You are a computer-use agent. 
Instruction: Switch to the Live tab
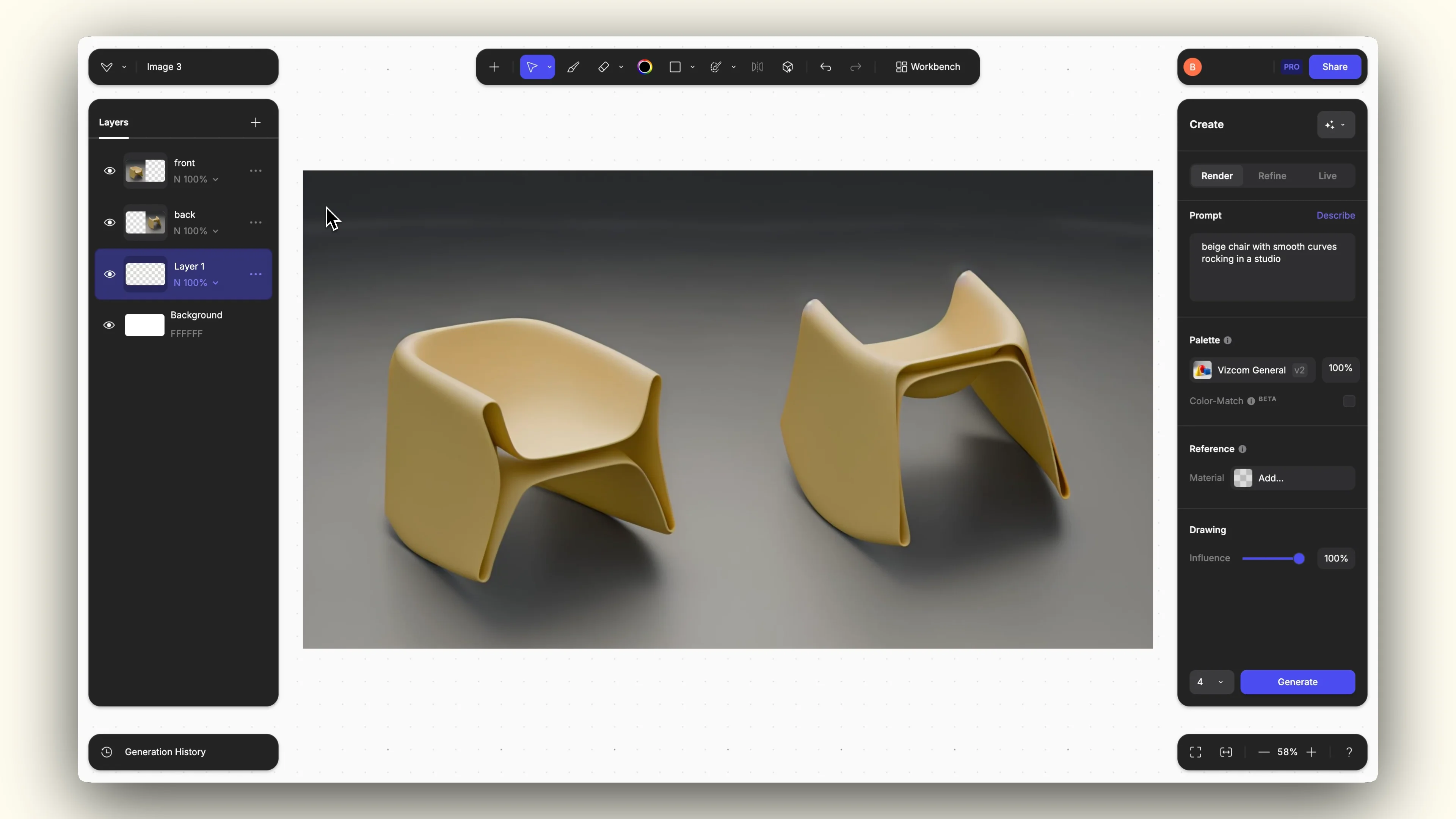click(x=1327, y=176)
